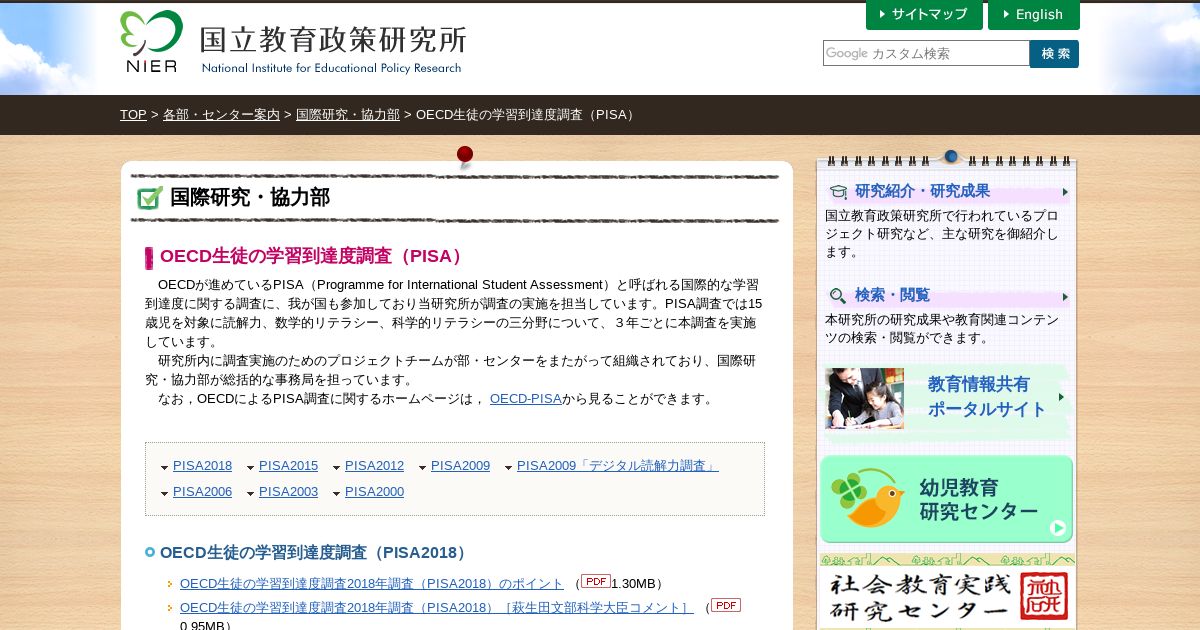
Task: Follow the OECD-PISA homepage link
Action: (525, 398)
